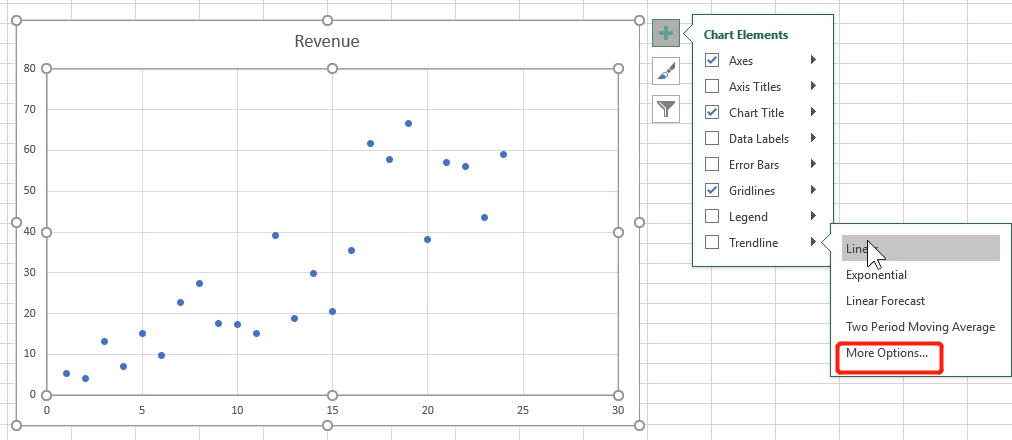
Task: Expand the Axis Titles submenu arrow
Action: [x=813, y=86]
